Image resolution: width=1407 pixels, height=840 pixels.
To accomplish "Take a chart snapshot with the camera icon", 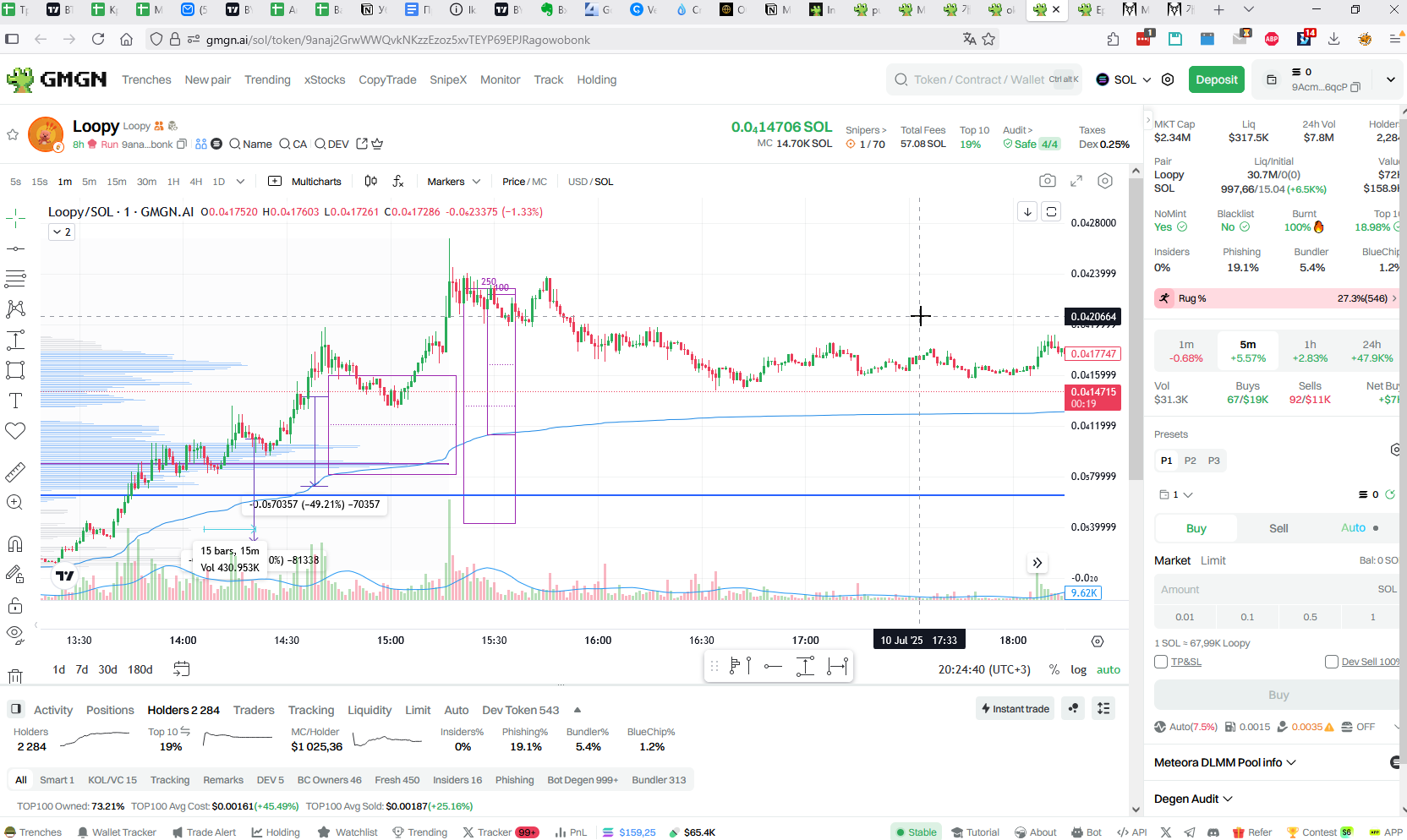I will [1048, 181].
